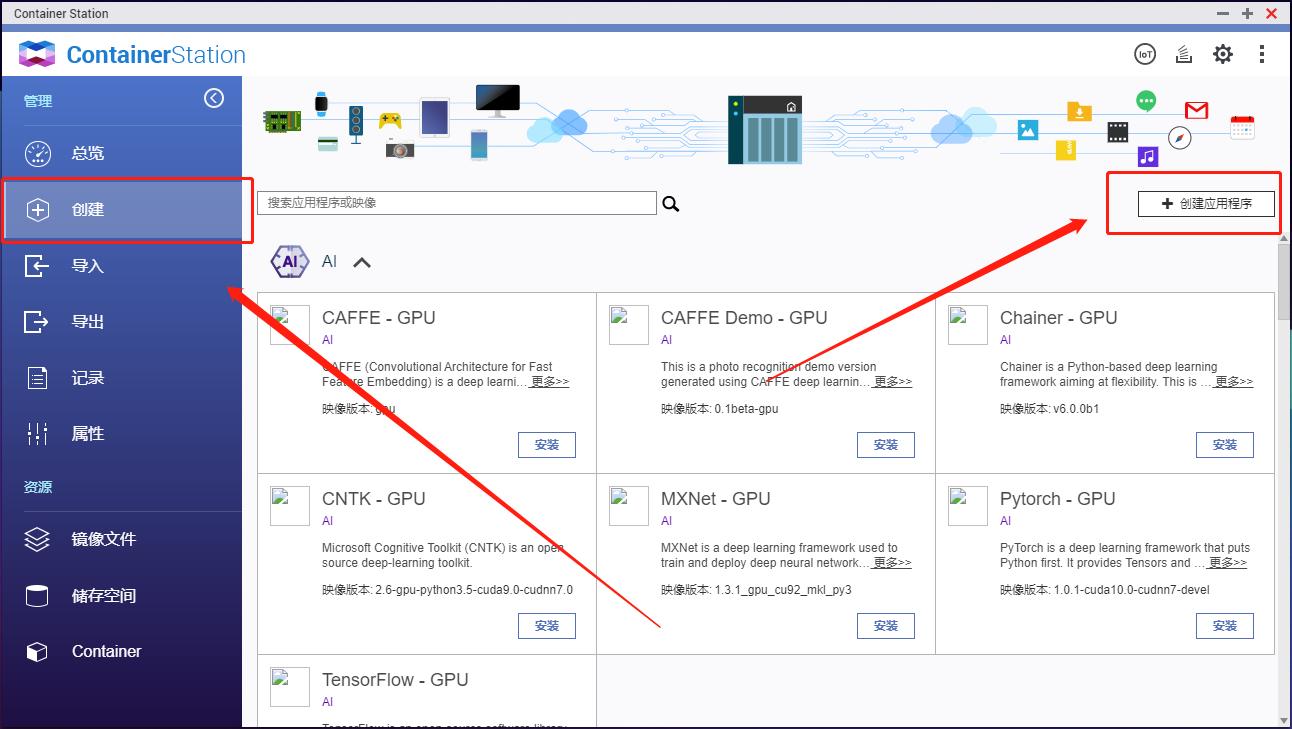Show more of MXNet description
Screen dimensions: 1292x729
point(893,563)
